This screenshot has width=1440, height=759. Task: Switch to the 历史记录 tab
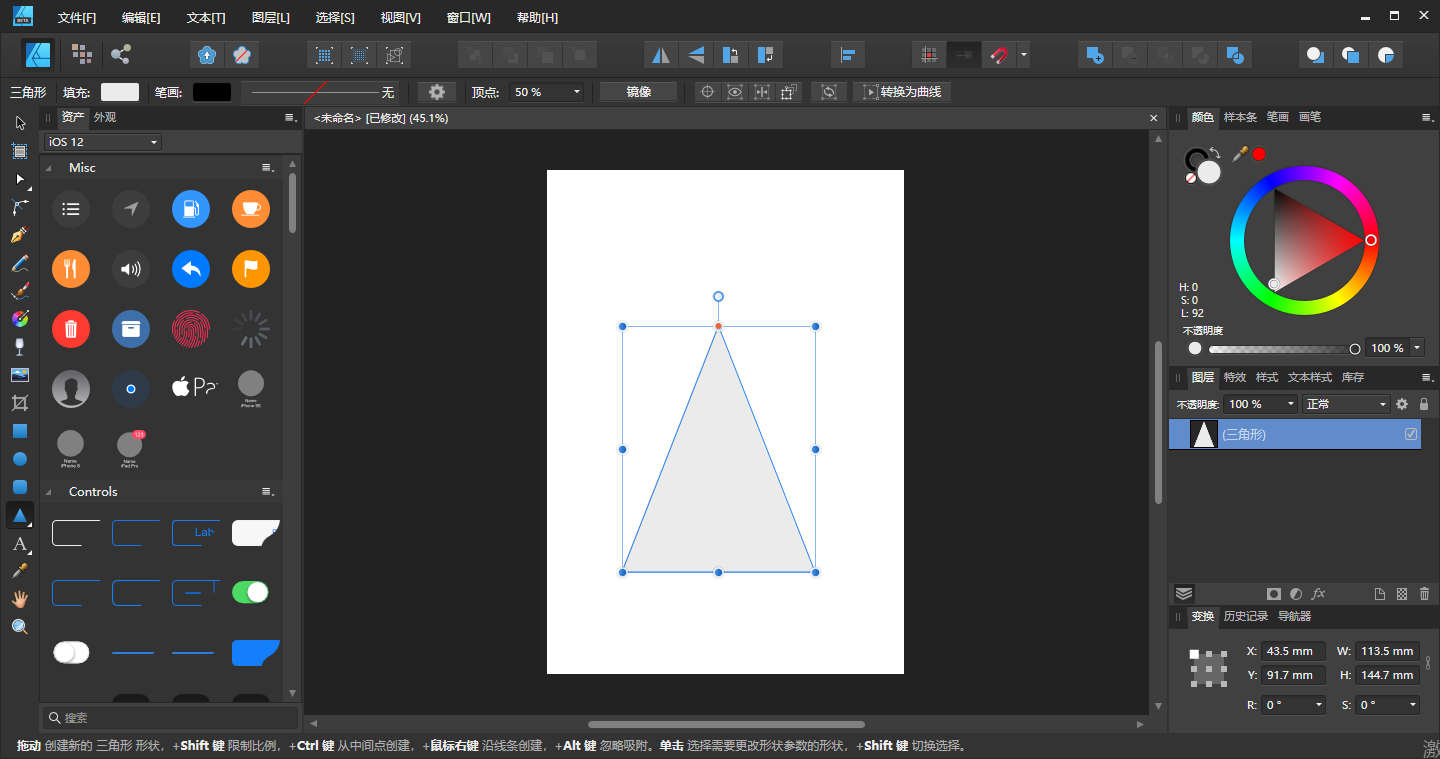[x=1245, y=616]
